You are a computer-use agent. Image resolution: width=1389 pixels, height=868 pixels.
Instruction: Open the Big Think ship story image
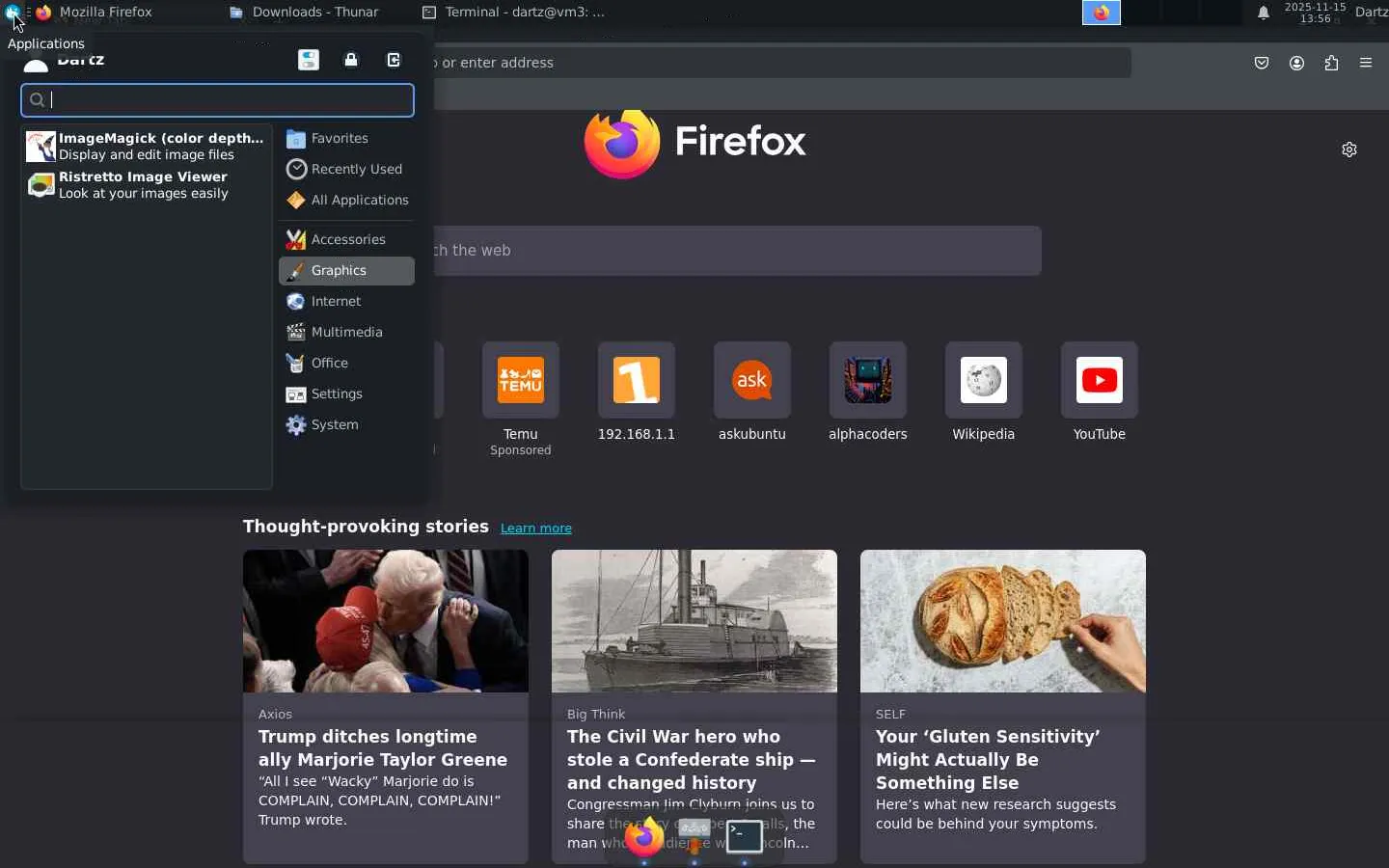pos(694,621)
